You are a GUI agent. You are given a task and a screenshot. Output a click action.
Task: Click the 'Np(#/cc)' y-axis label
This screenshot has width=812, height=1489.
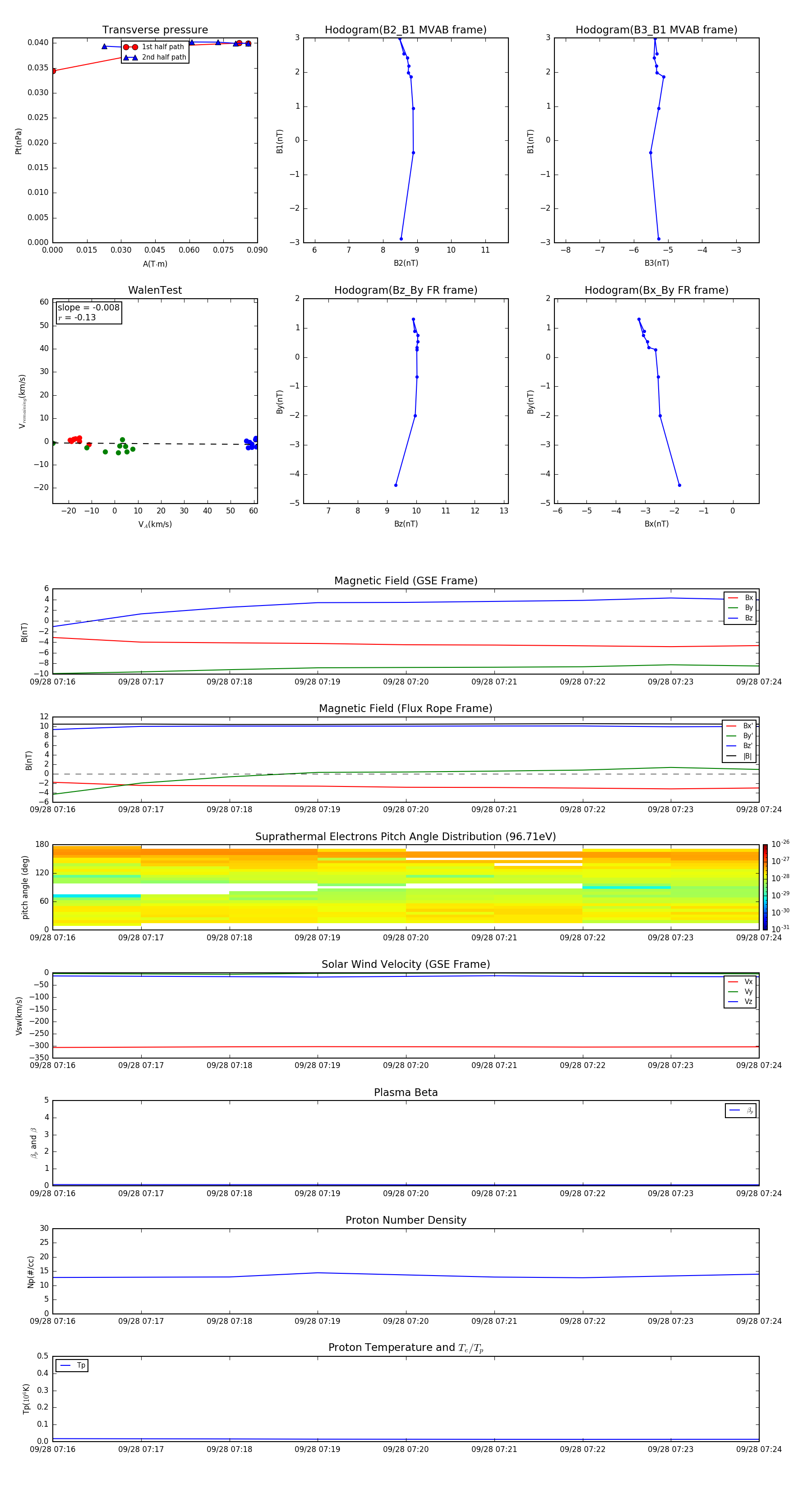[x=31, y=1272]
